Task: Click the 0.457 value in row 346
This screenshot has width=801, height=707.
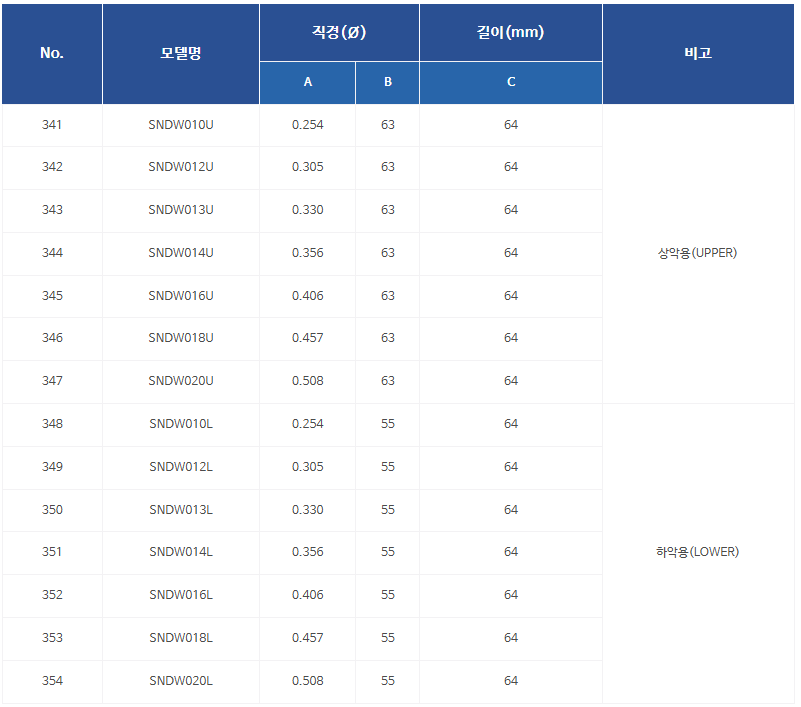Action: 308,338
